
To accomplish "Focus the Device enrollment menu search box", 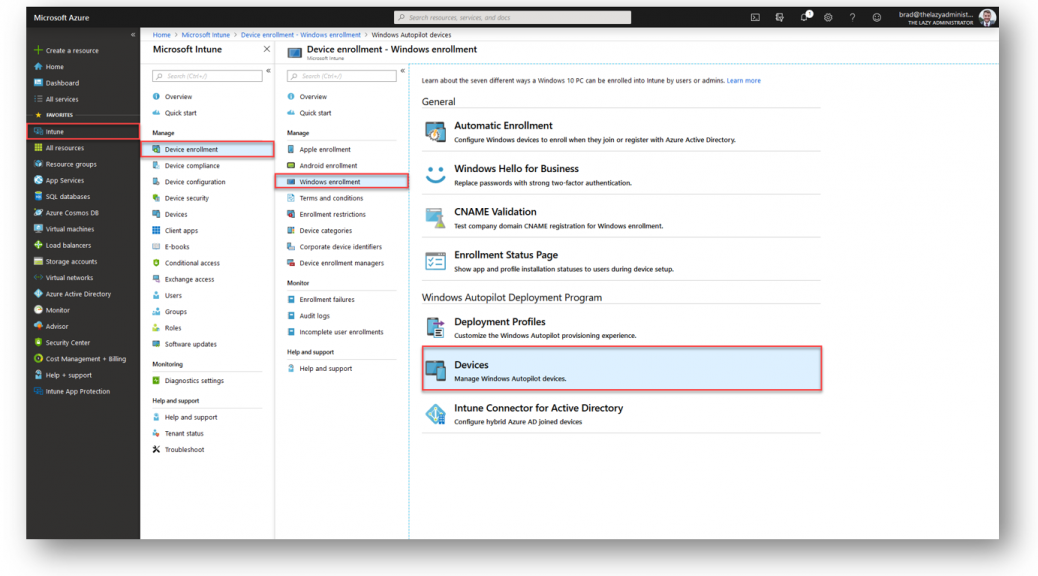I will point(342,76).
